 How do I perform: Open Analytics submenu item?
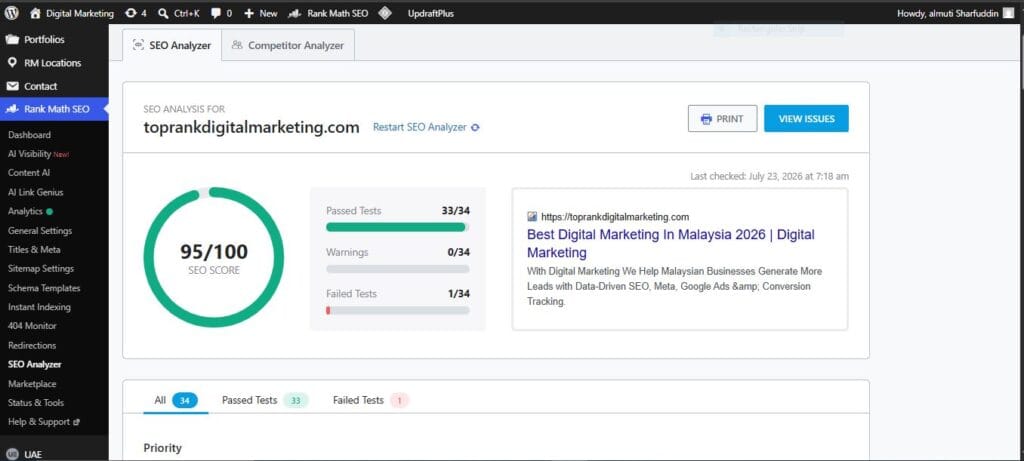[x=25, y=212]
